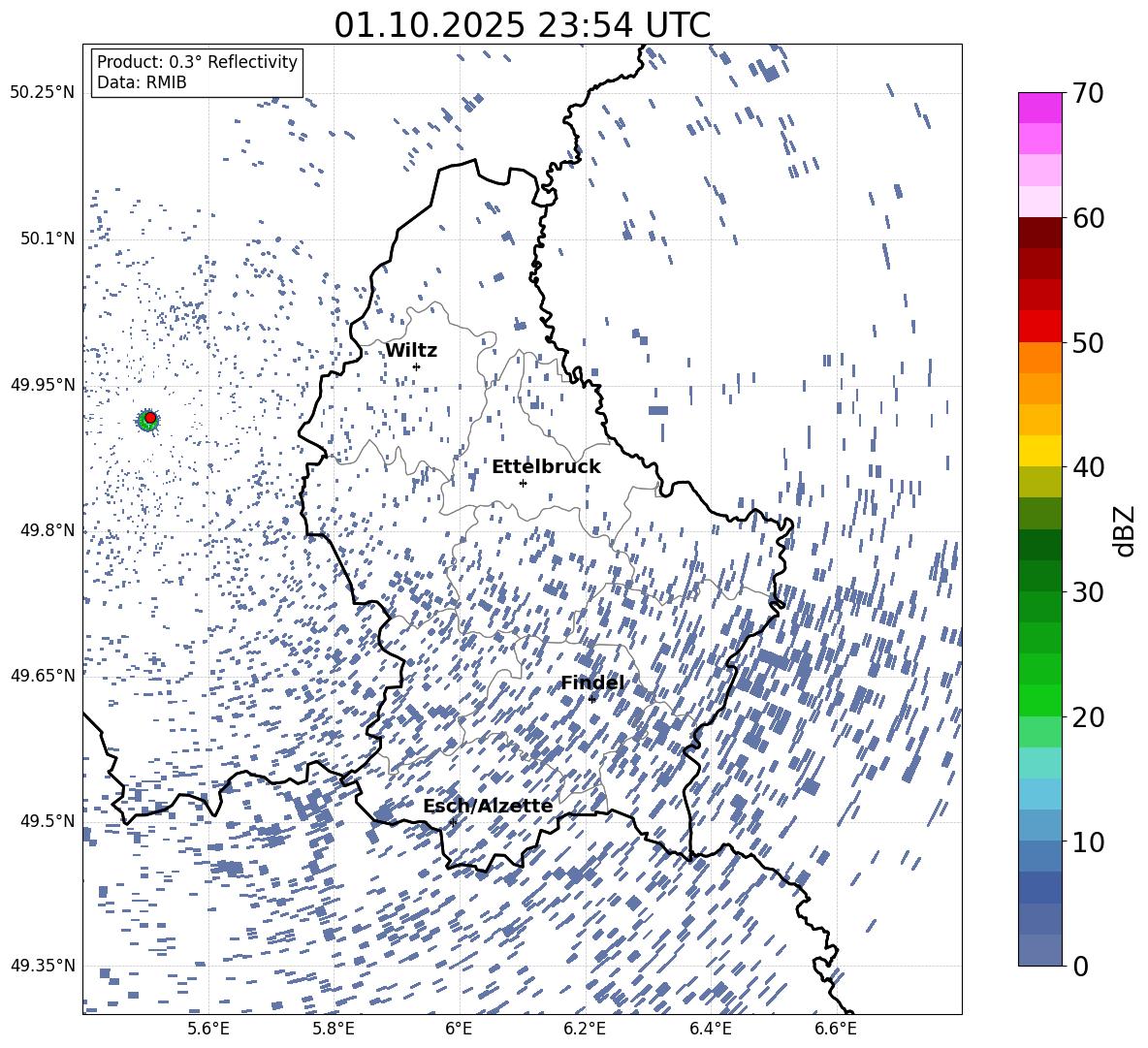Click the 50.1°N latitude tick label
This screenshot has width=1148, height=1048.
[x=47, y=238]
